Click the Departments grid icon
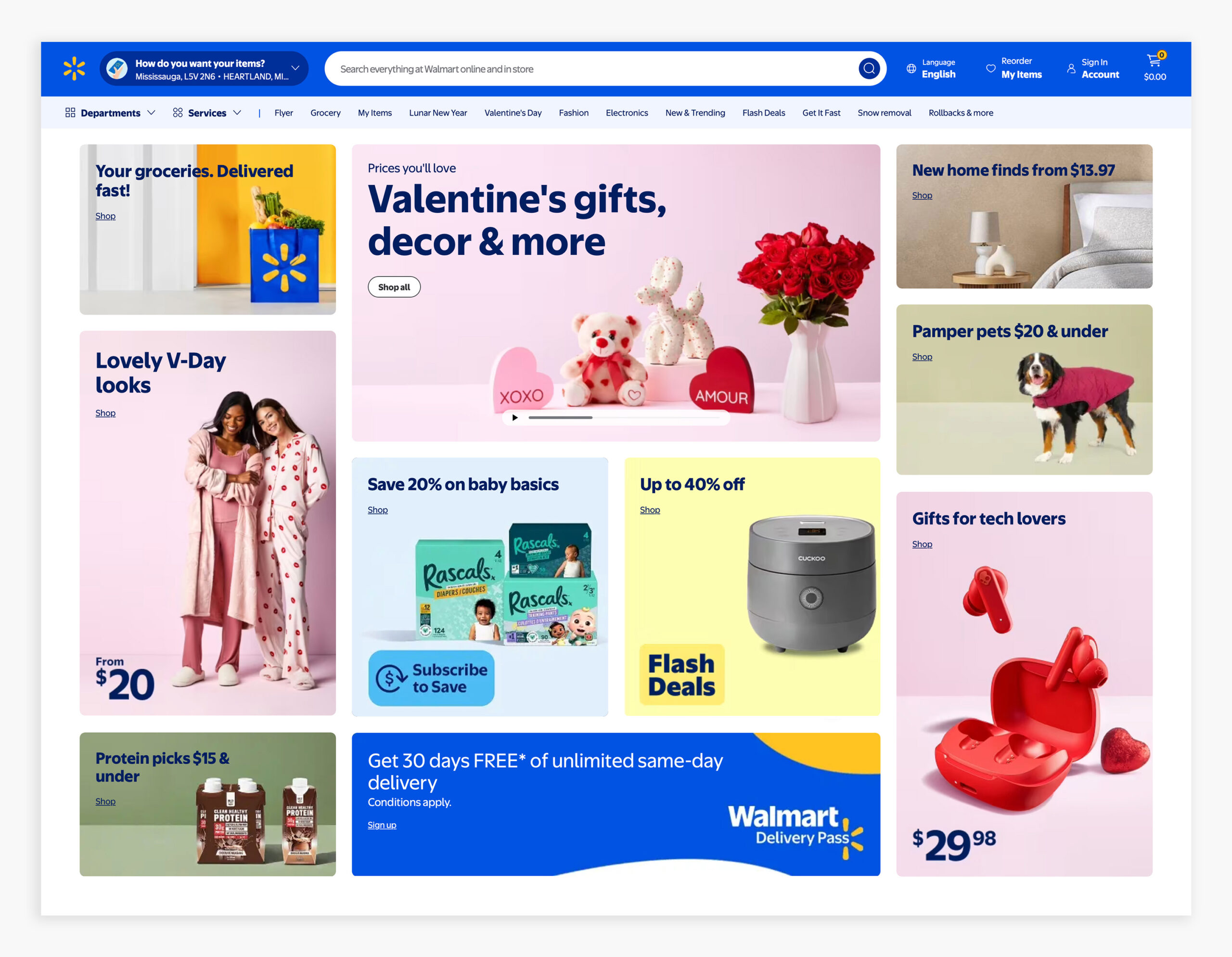1232x957 pixels. pos(70,112)
